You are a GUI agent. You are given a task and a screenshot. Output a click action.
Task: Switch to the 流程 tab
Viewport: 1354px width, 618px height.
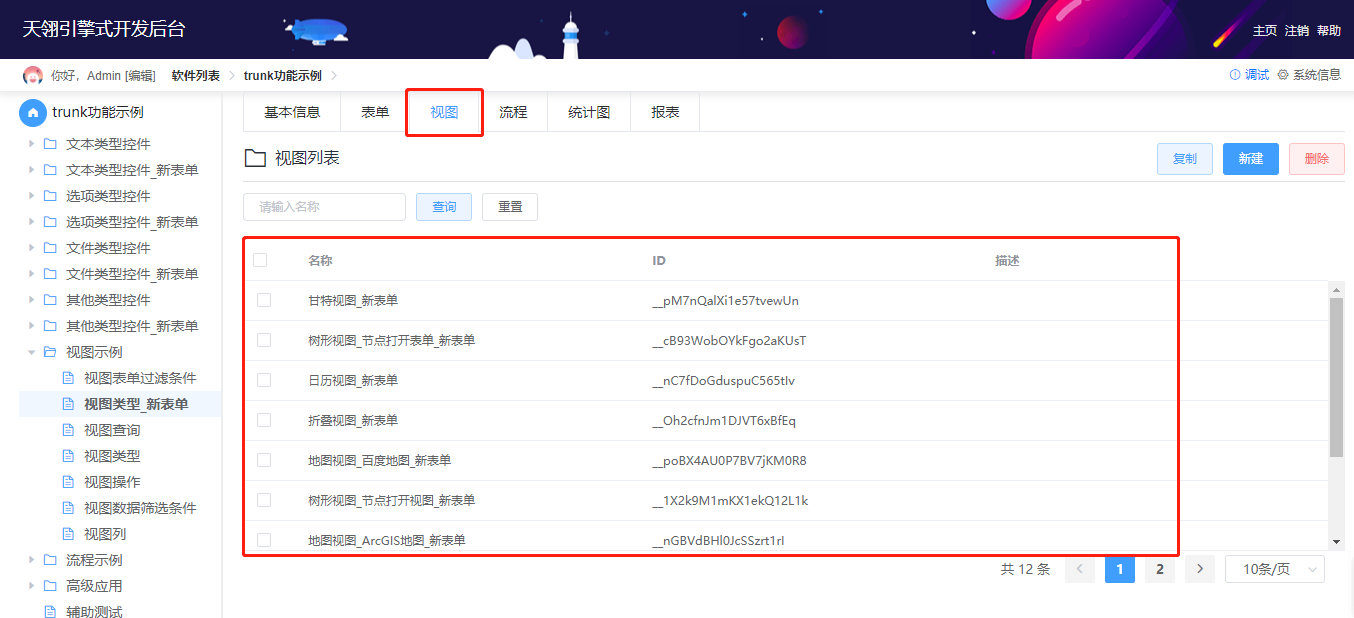pyautogui.click(x=513, y=112)
